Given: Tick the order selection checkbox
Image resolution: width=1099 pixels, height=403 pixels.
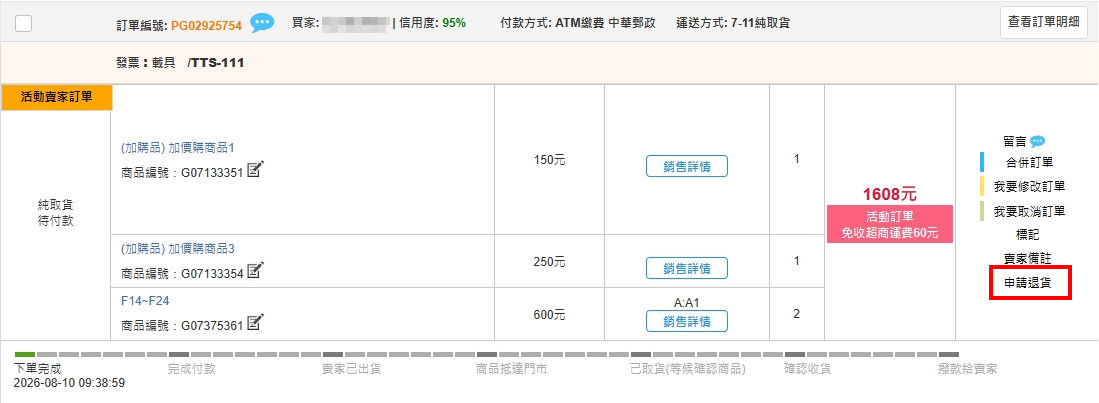Looking at the screenshot, I should [x=23, y=23].
